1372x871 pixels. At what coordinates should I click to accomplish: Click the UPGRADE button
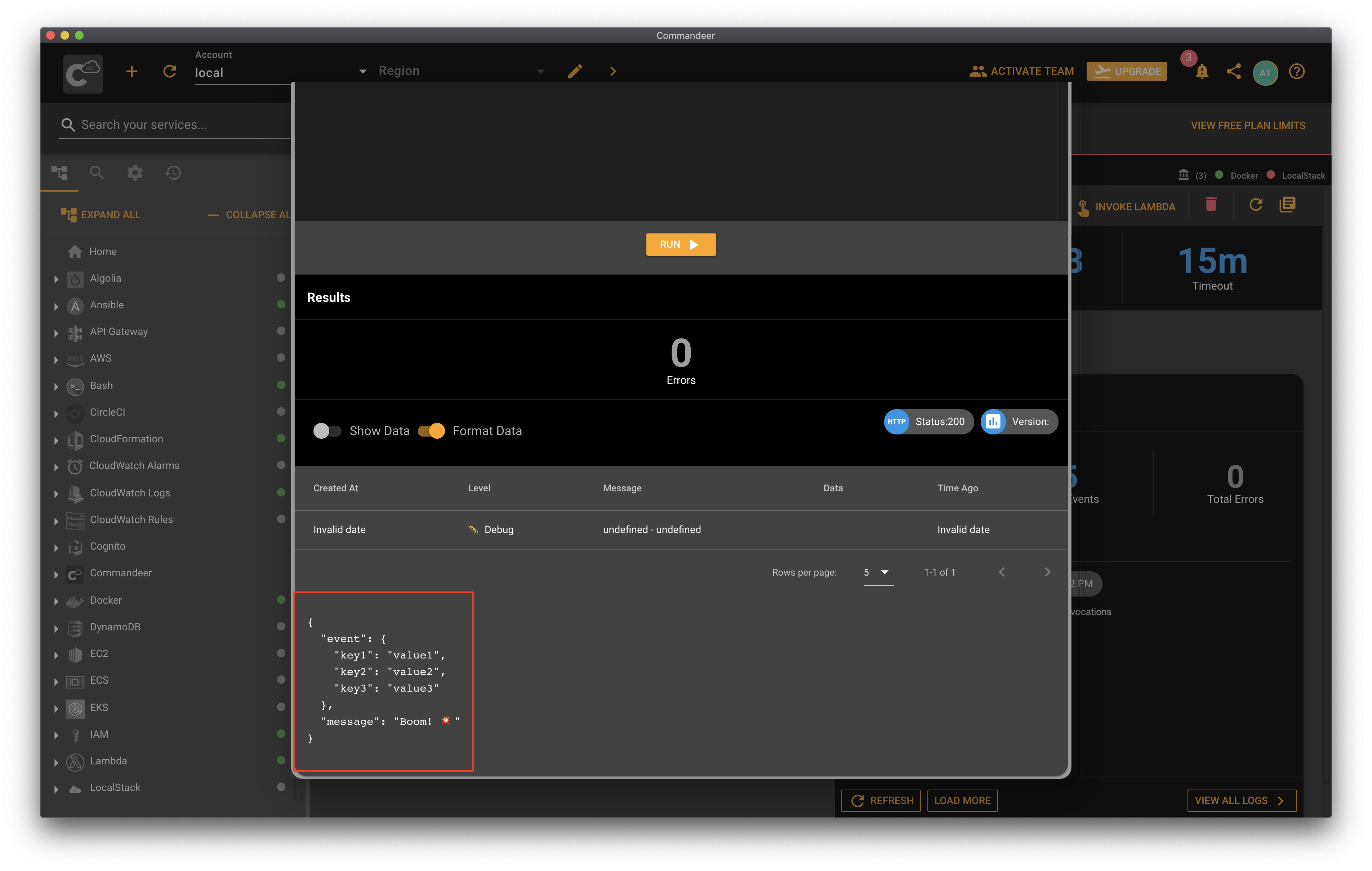1126,71
